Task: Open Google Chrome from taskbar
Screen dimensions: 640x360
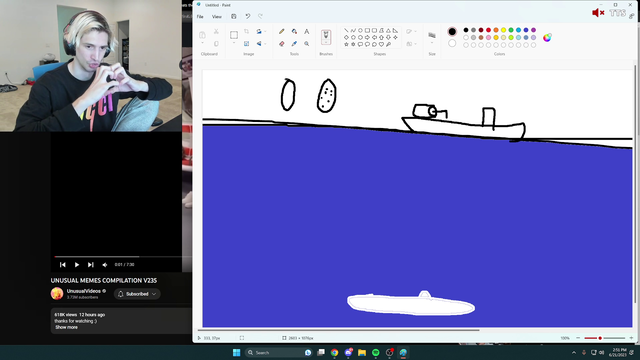Action: coord(334,353)
